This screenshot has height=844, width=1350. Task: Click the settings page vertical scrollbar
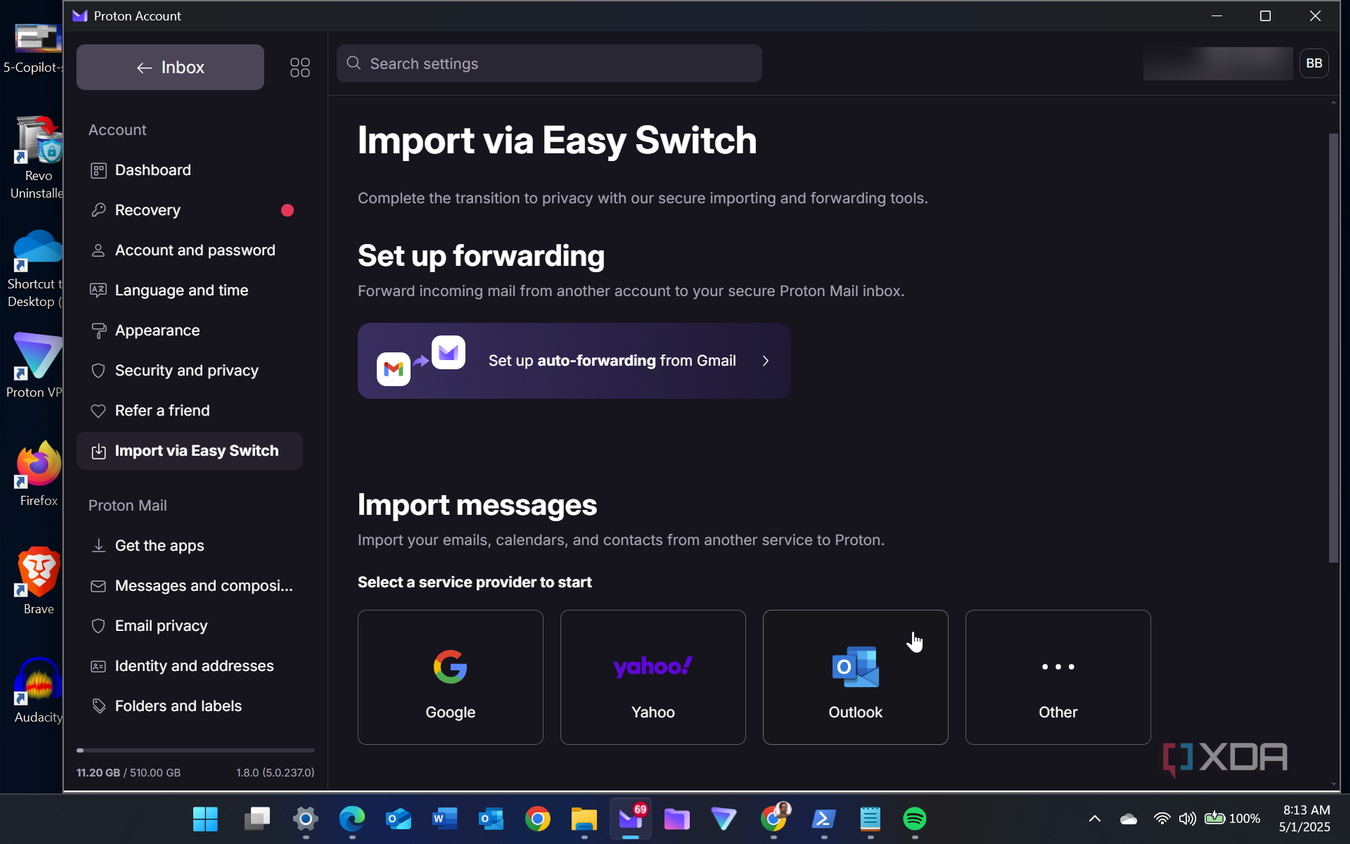click(1333, 347)
